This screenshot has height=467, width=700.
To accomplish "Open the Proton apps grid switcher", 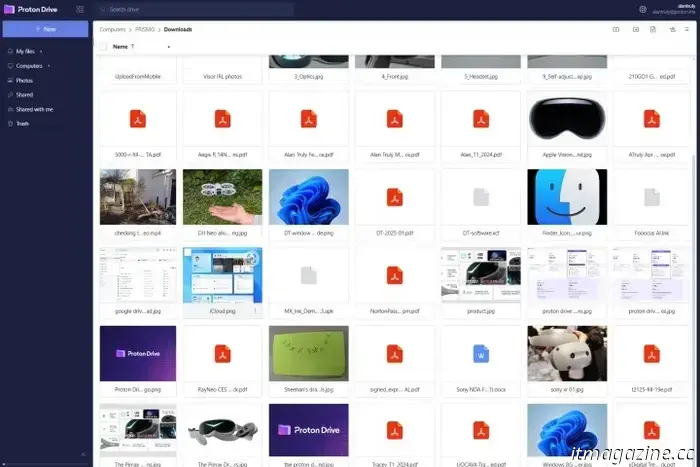I will pyautogui.click(x=80, y=9).
